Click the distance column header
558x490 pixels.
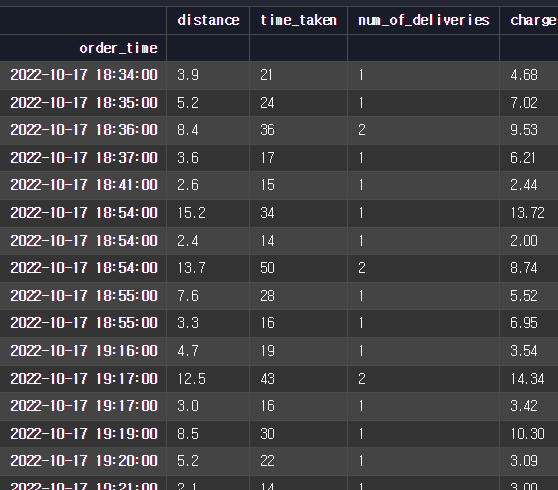pyautogui.click(x=208, y=20)
